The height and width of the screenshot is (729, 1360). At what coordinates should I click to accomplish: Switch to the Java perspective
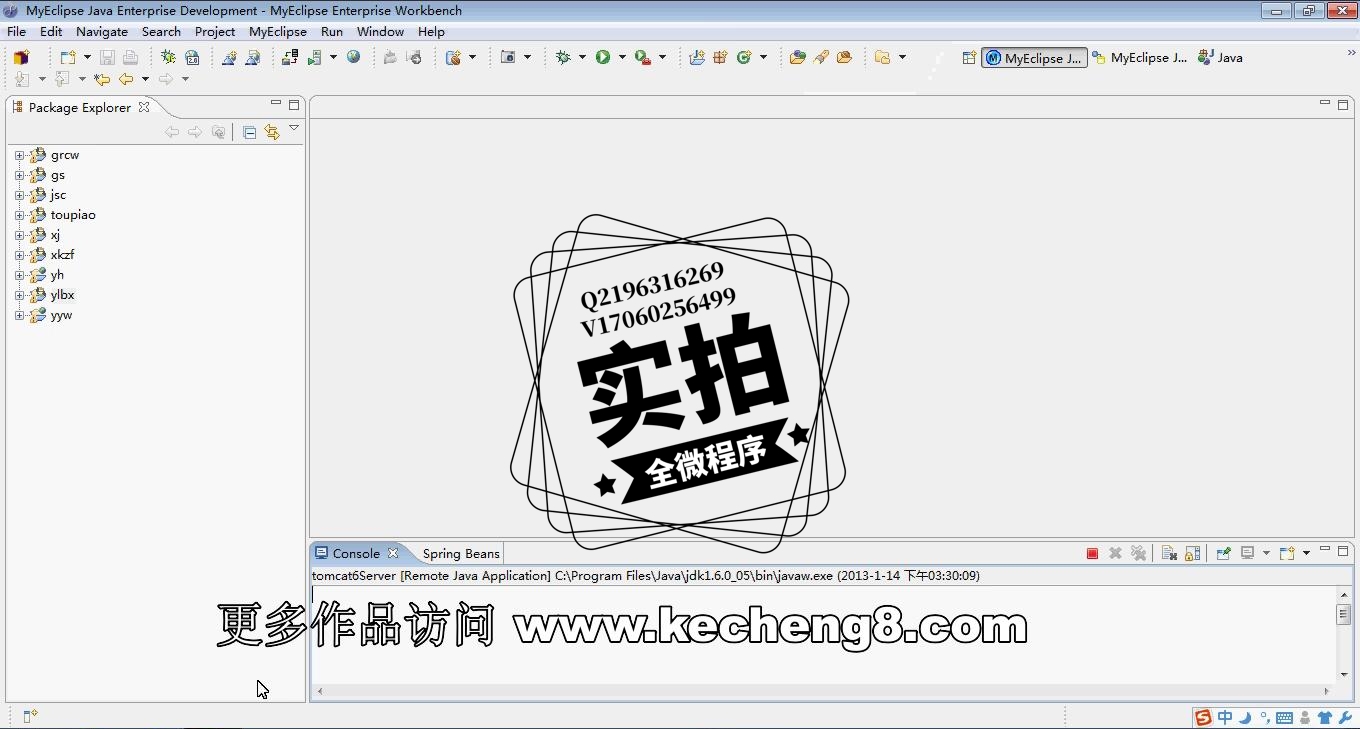click(x=1220, y=58)
